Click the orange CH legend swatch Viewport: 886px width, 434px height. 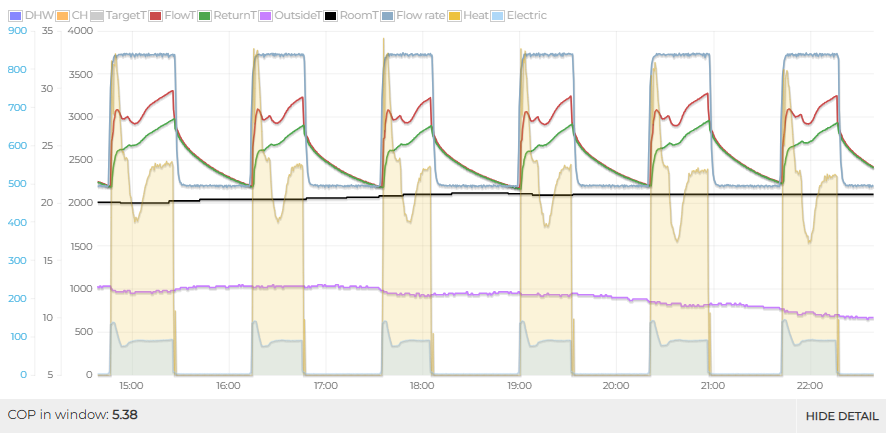click(61, 16)
